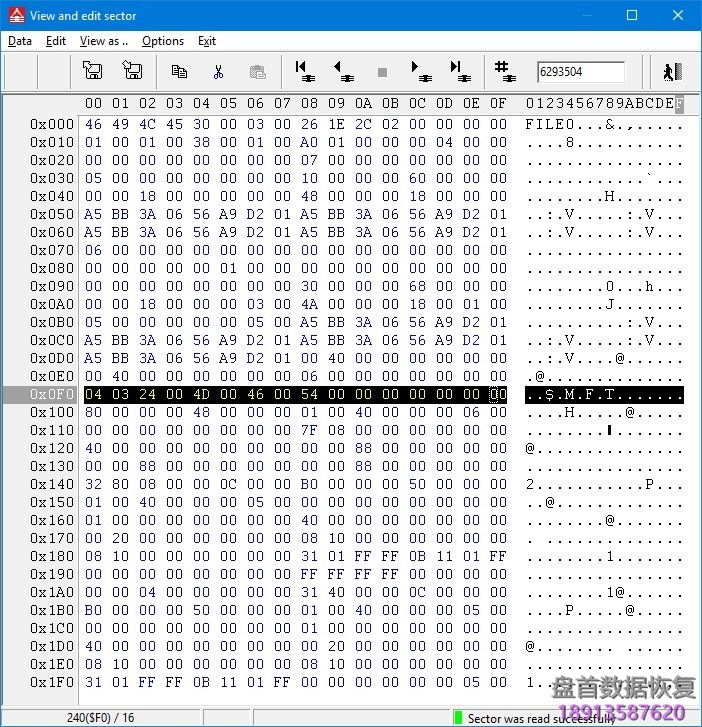This screenshot has height=727, width=702.
Task: Click ASCII character 2 in row 0x140
Action: coord(530,484)
